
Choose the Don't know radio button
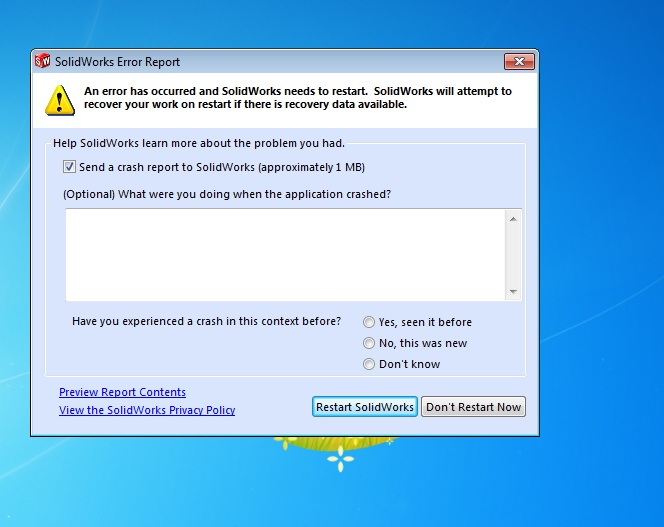pos(369,364)
